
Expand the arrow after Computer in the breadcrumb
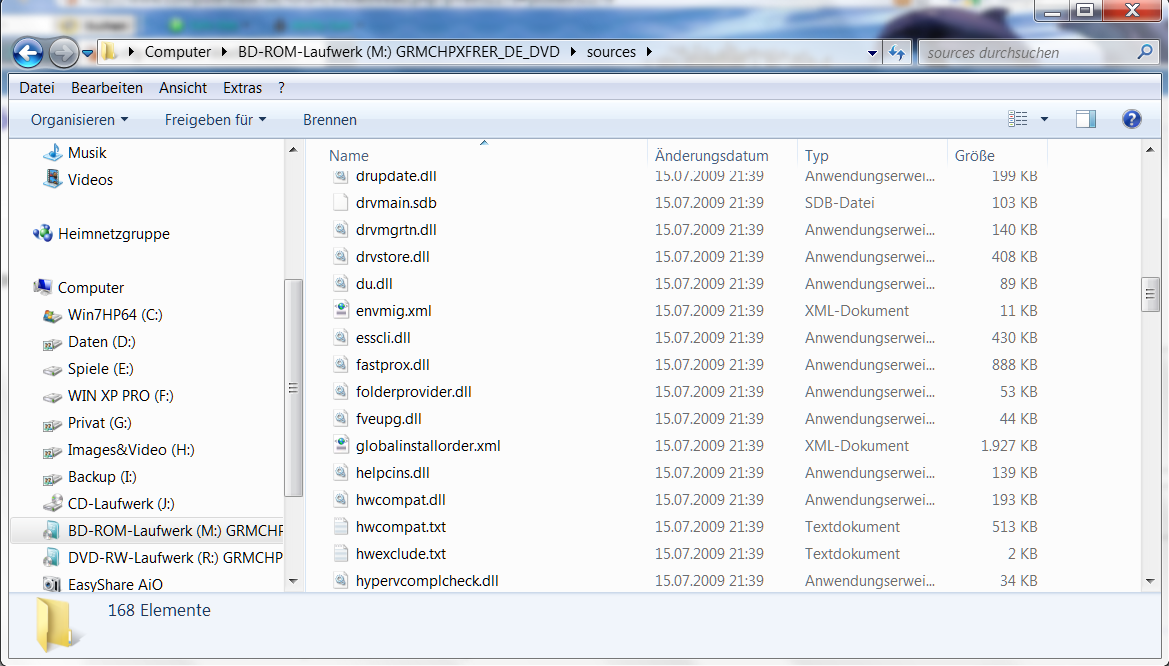tap(225, 51)
